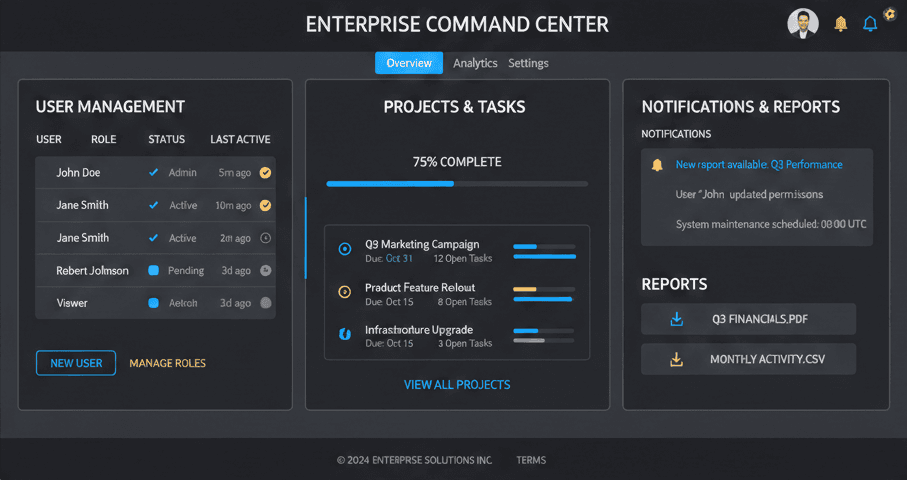Download Q3 Financials PDF via its icon
The width and height of the screenshot is (907, 480).
tap(677, 320)
